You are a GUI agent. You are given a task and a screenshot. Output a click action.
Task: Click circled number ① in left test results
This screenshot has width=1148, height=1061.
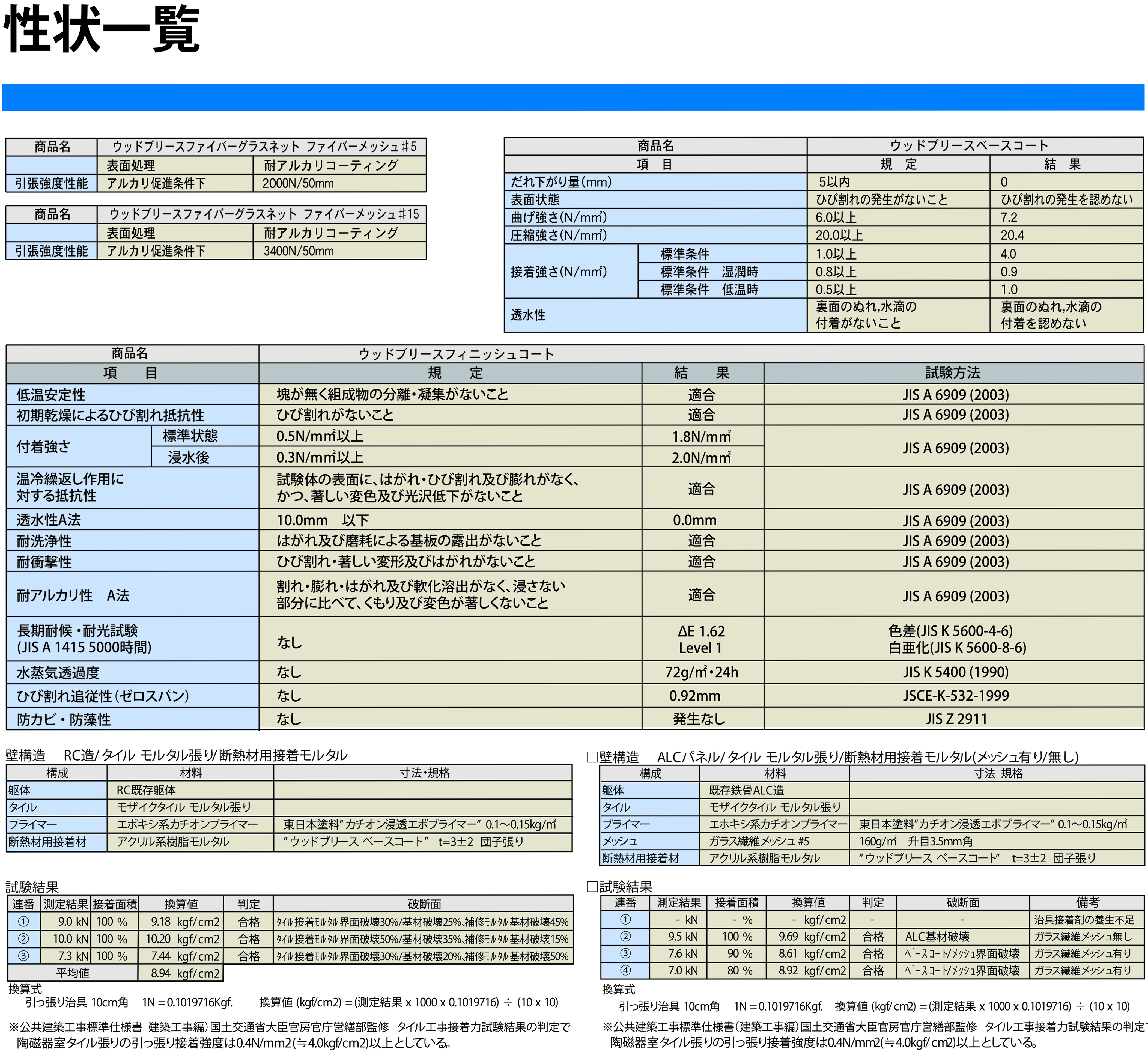(23, 922)
